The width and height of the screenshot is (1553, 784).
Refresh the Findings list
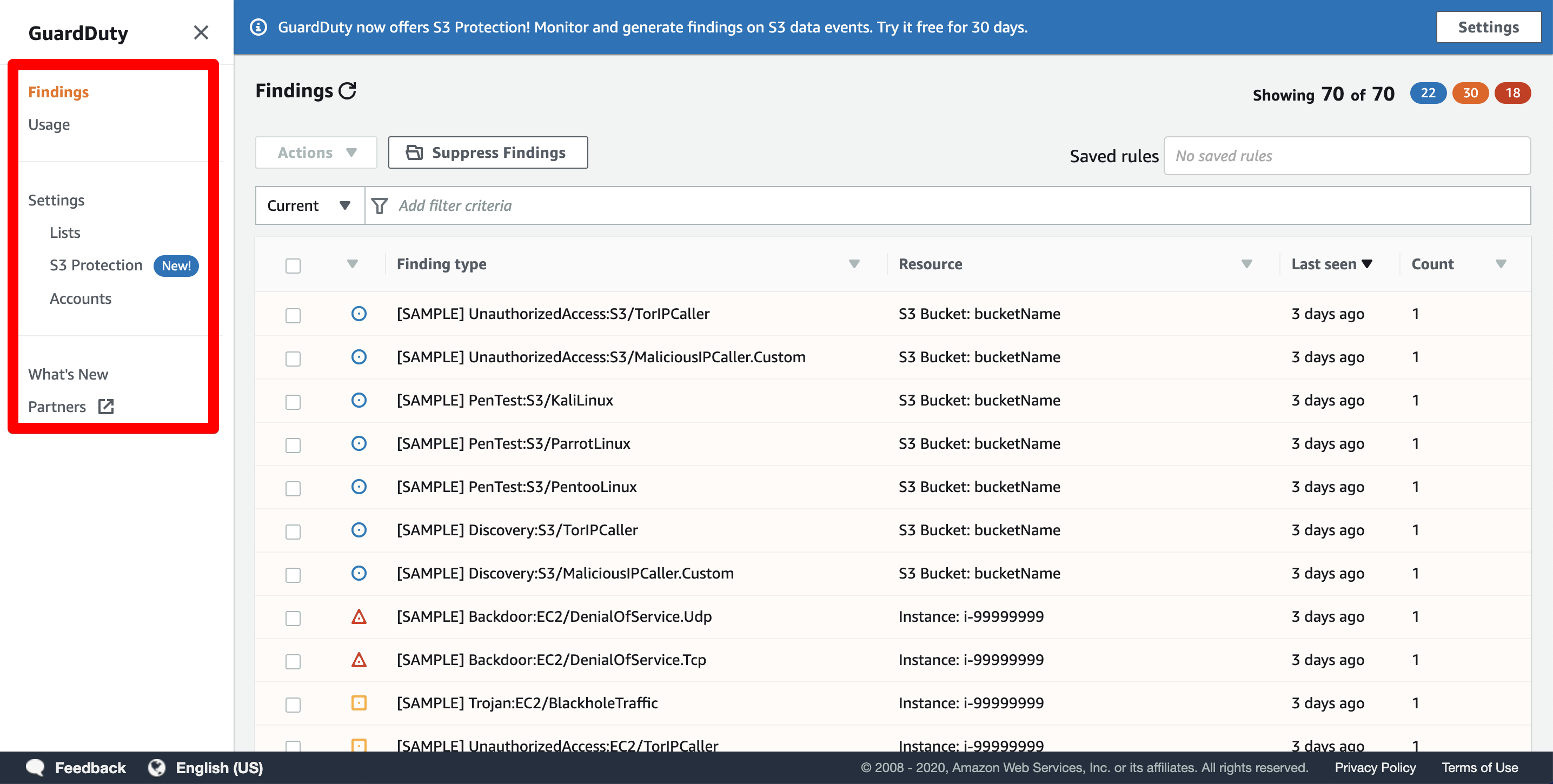[x=347, y=91]
